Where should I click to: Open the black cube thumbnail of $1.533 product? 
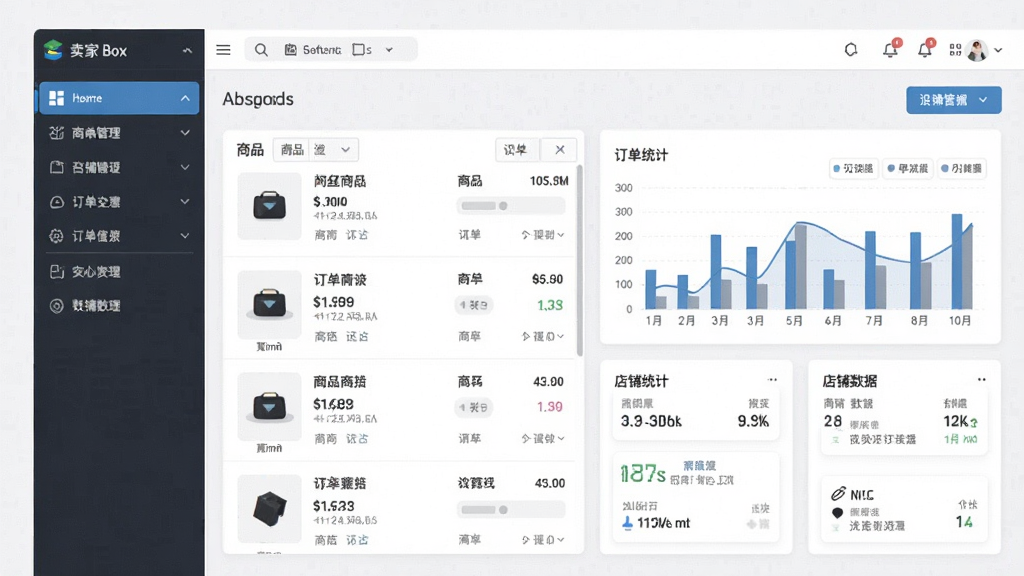[269, 509]
